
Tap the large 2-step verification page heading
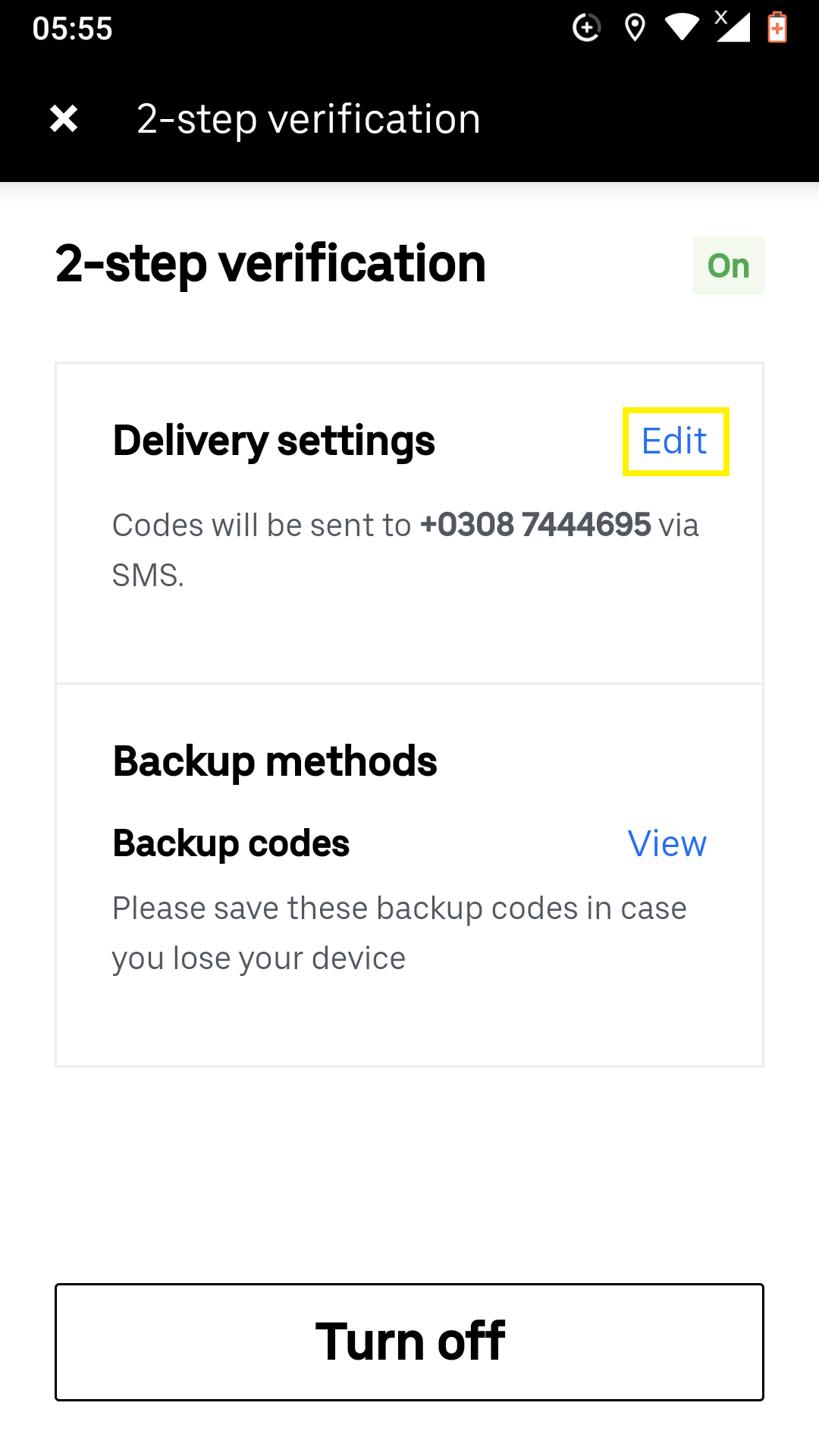pyautogui.click(x=271, y=264)
